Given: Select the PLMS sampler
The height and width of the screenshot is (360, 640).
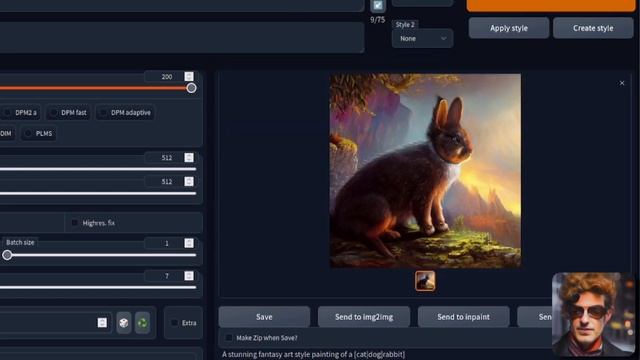Looking at the screenshot, I should tap(38, 133).
